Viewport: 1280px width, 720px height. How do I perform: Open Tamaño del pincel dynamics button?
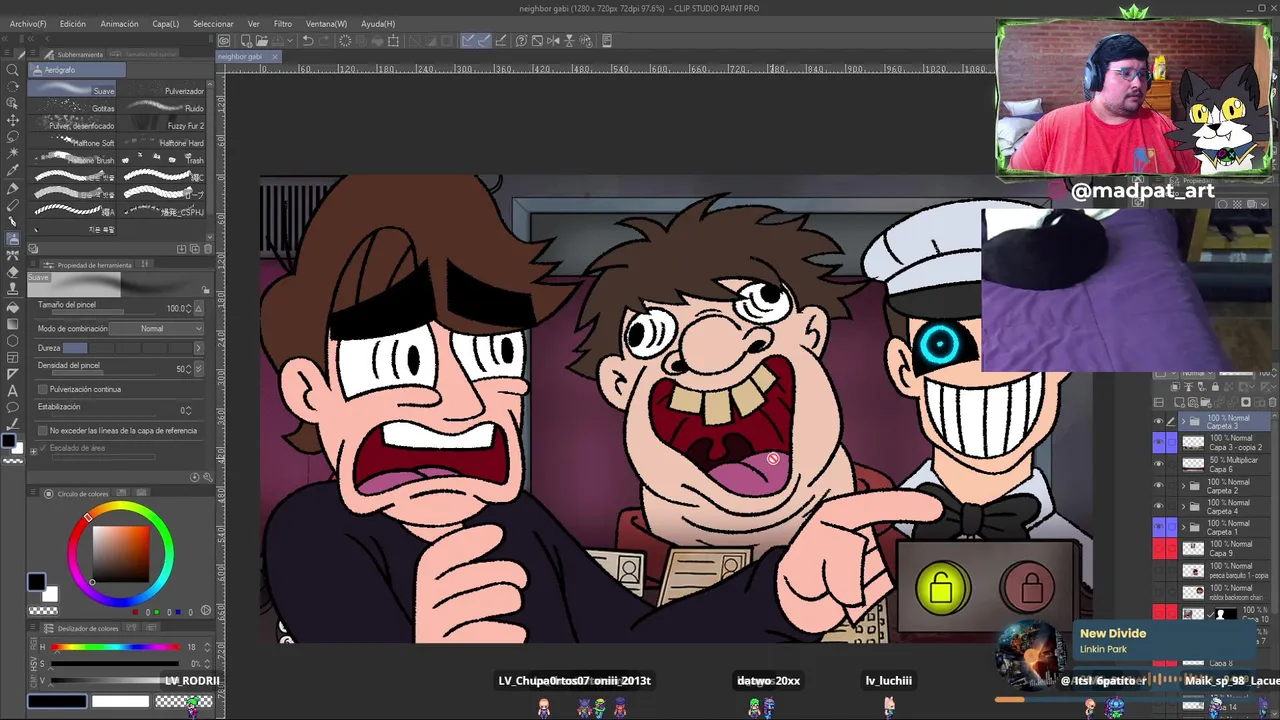(x=198, y=309)
